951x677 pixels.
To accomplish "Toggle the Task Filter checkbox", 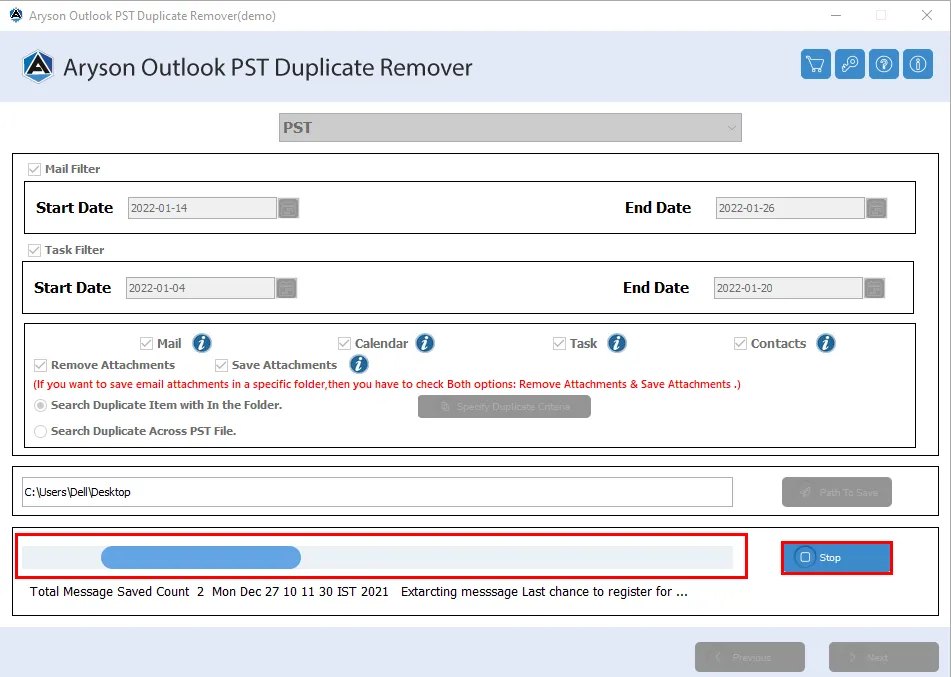I will point(35,250).
